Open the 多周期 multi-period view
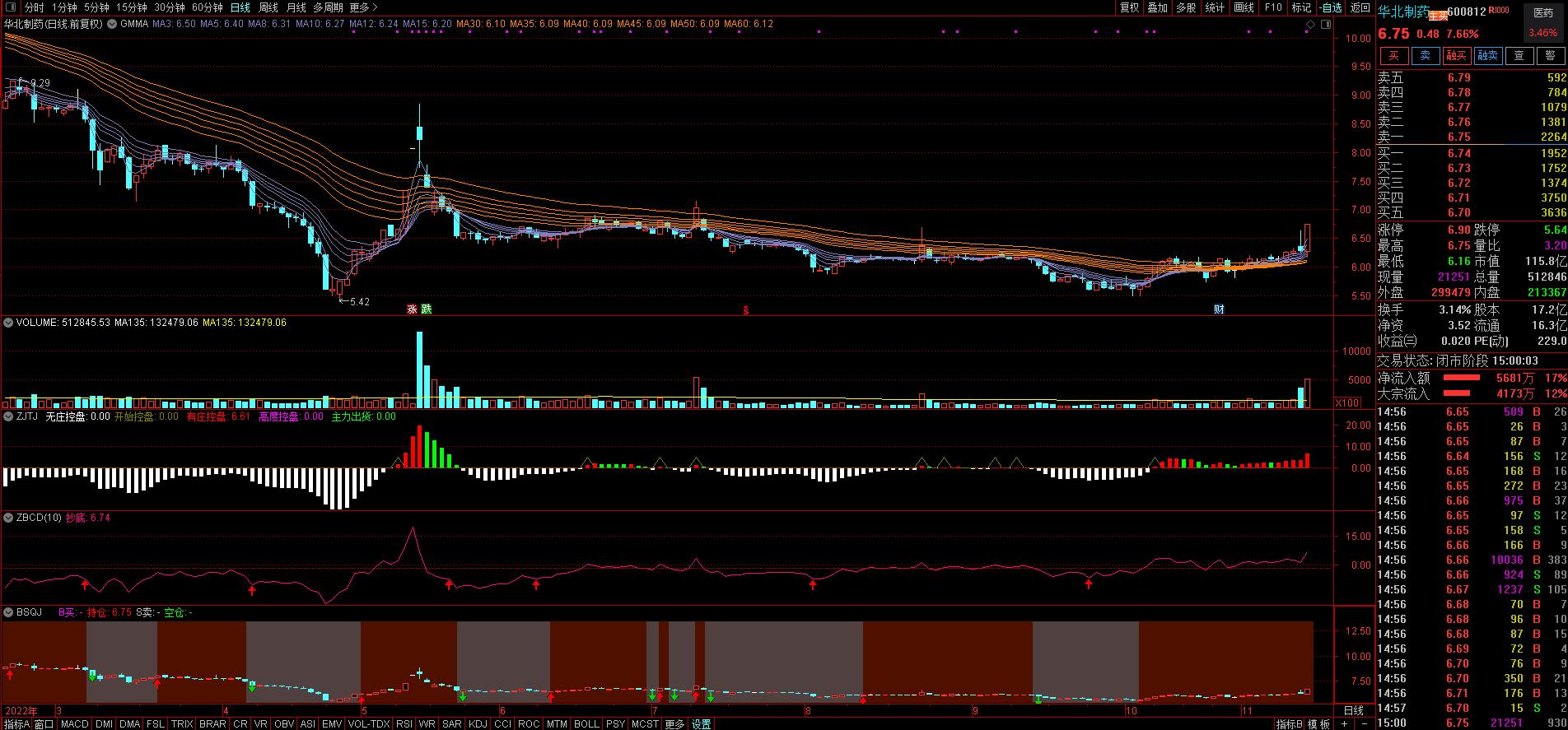This screenshot has height=730, width=1568. point(328,7)
